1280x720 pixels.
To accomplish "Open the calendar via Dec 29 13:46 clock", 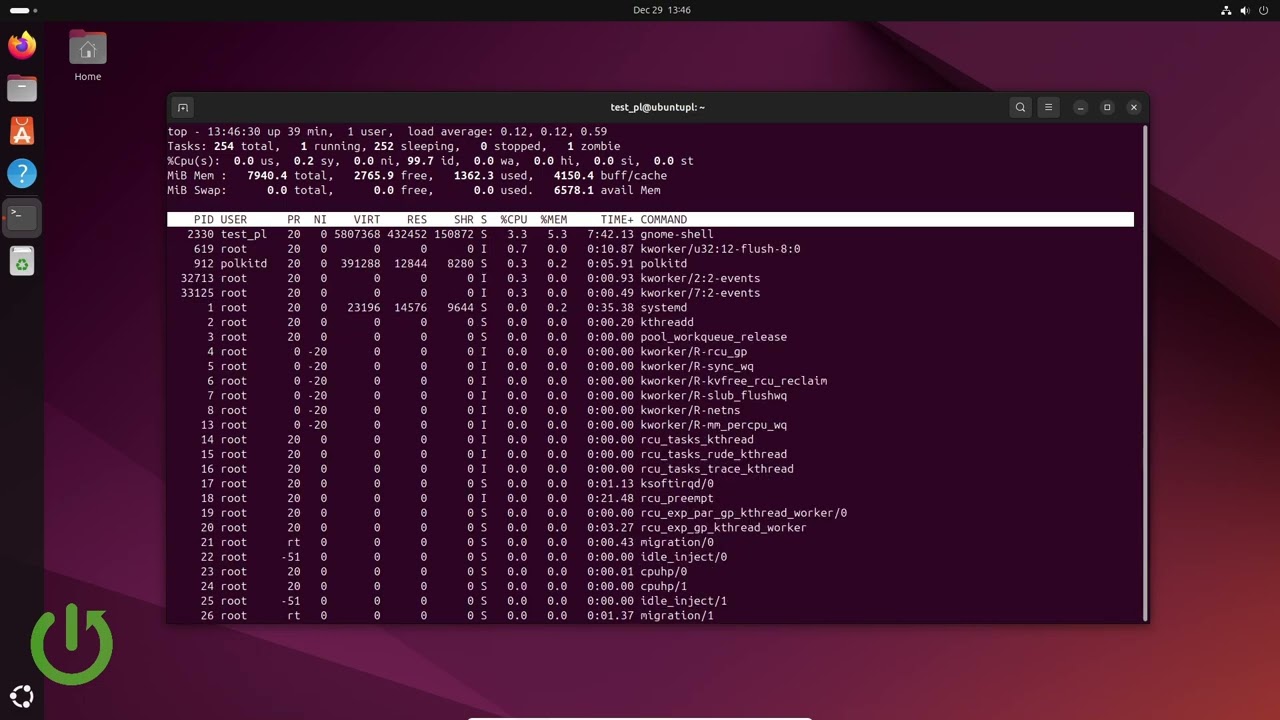I will [662, 10].
